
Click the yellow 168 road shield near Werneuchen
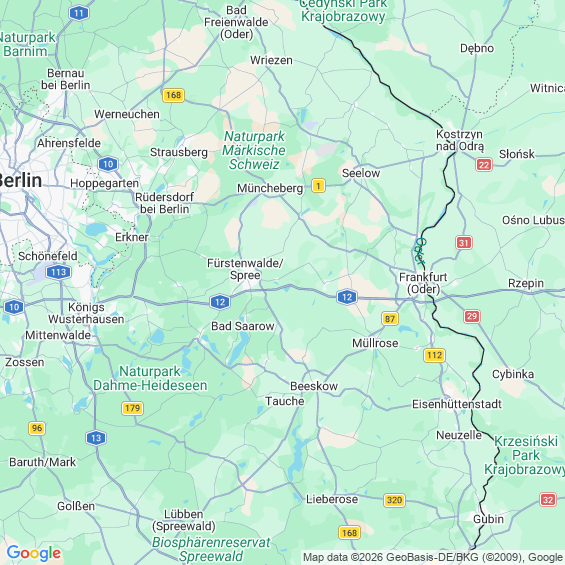point(173,95)
